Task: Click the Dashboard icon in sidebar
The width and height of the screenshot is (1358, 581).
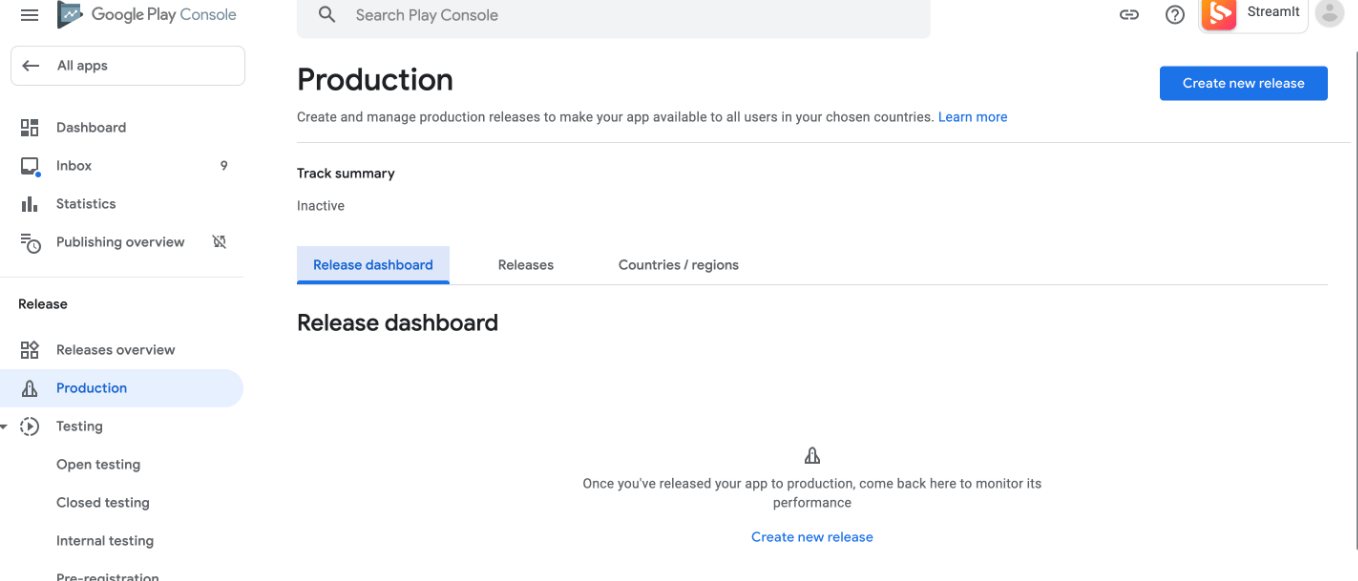Action: [30, 128]
